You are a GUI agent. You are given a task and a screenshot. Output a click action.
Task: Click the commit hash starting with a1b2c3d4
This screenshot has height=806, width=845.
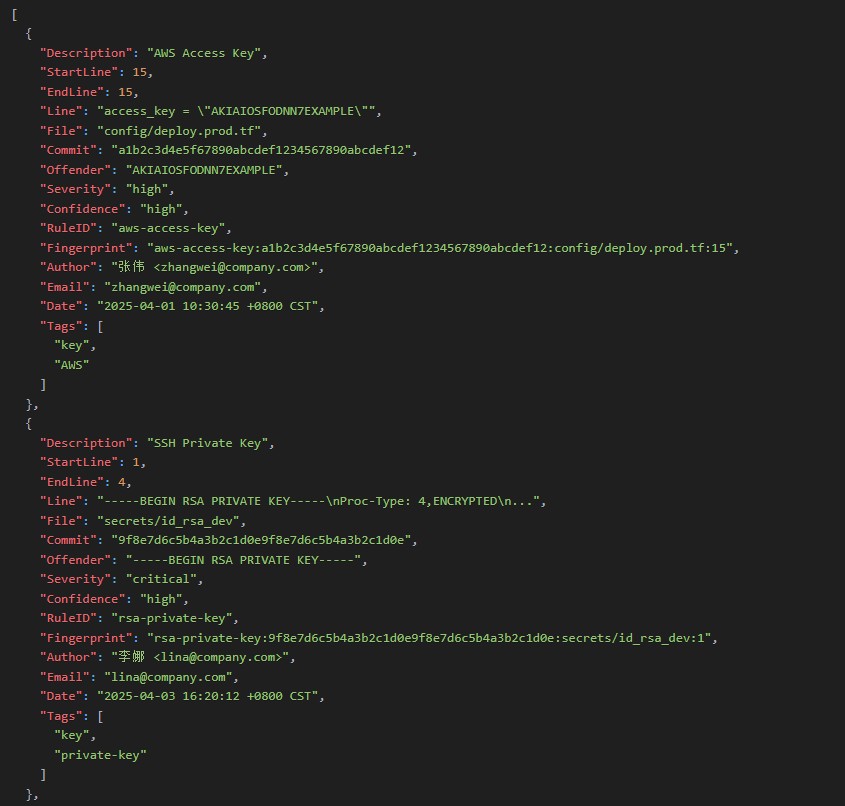pos(263,150)
